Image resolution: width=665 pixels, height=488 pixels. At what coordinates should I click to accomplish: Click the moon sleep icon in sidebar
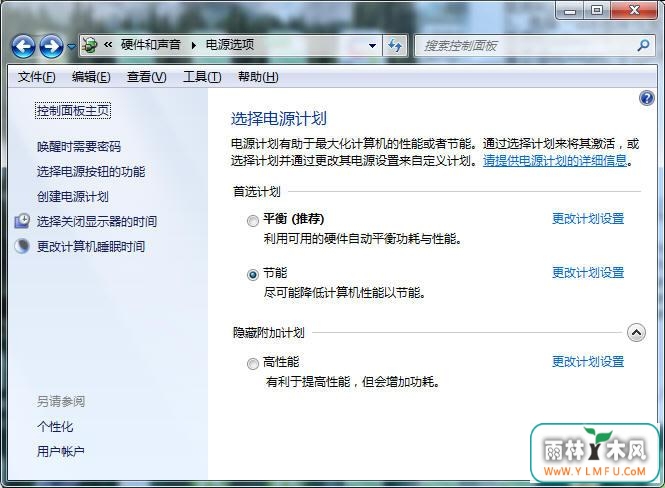pos(22,246)
